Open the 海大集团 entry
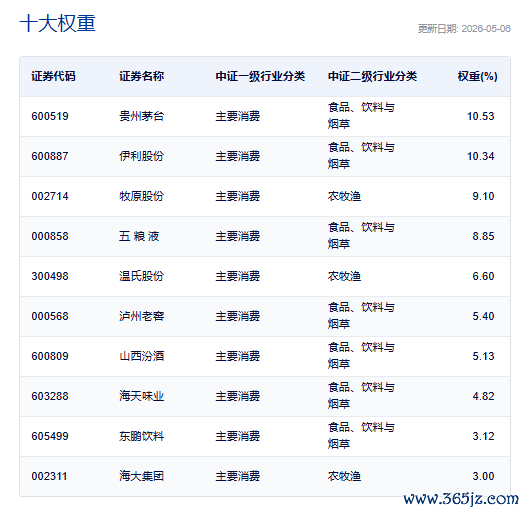526x514 pixels. pos(142,476)
